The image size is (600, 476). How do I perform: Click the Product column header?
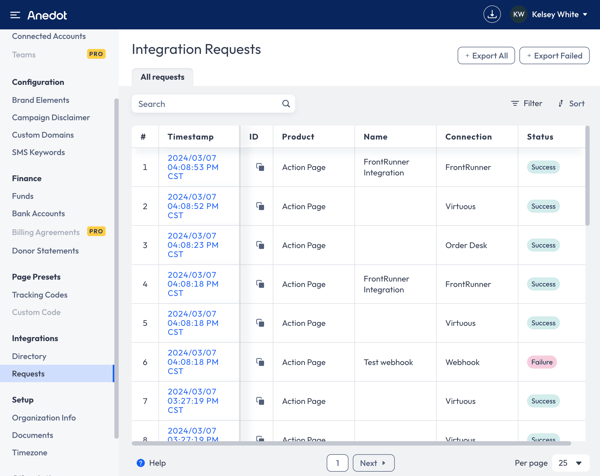pos(298,137)
